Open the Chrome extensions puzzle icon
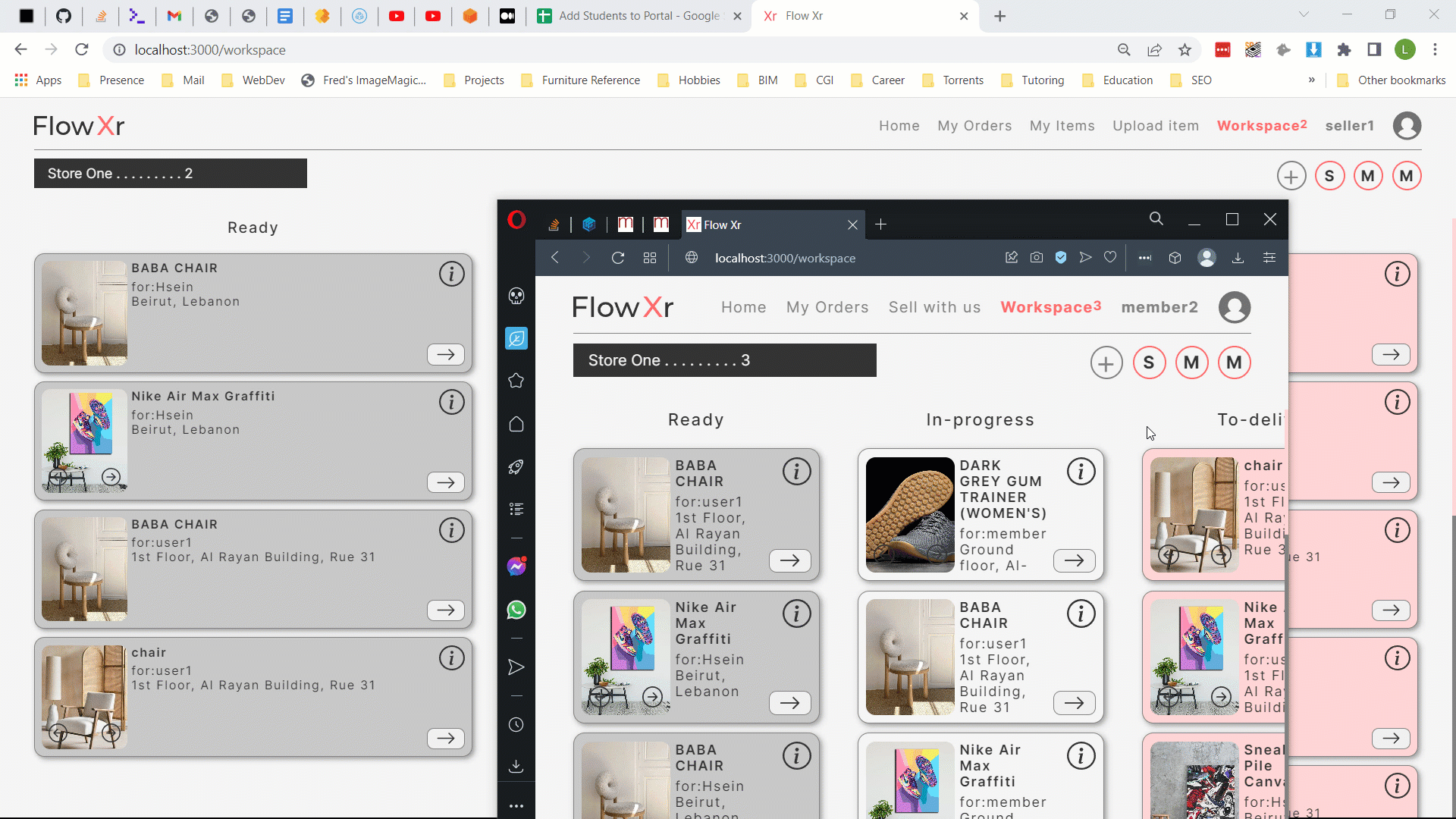1456x819 pixels. pos(1344,50)
